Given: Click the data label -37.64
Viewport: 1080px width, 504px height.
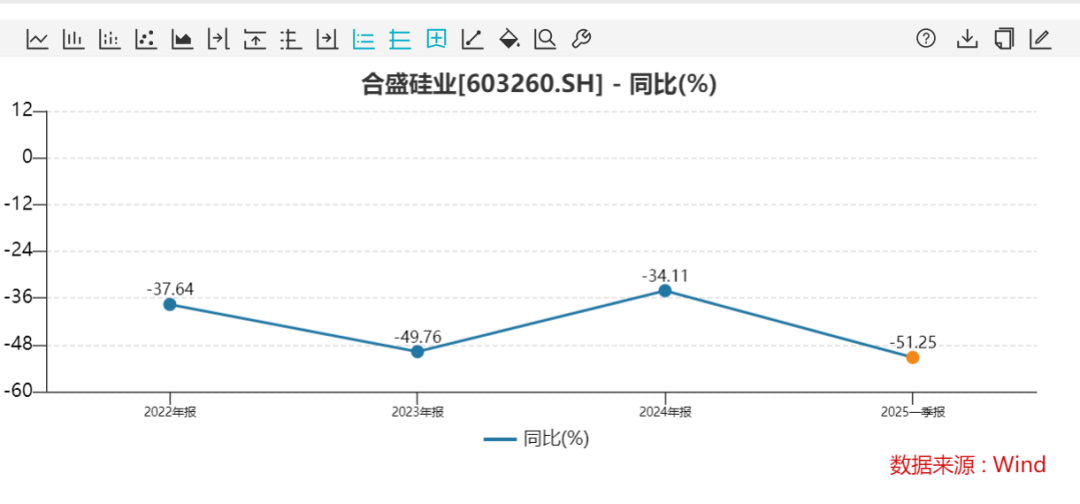Looking at the screenshot, I should (x=169, y=289).
